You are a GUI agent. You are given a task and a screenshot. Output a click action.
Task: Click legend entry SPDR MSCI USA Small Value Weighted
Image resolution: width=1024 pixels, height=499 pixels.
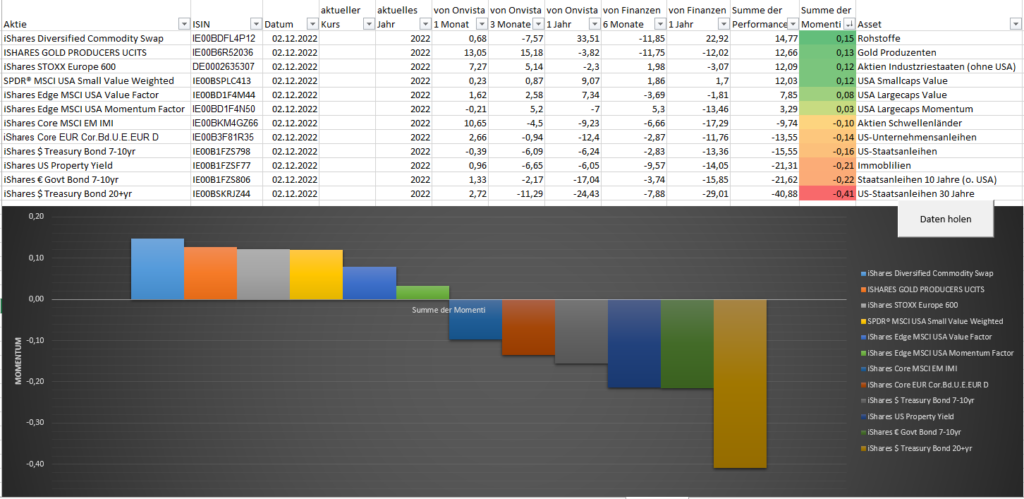(932, 321)
